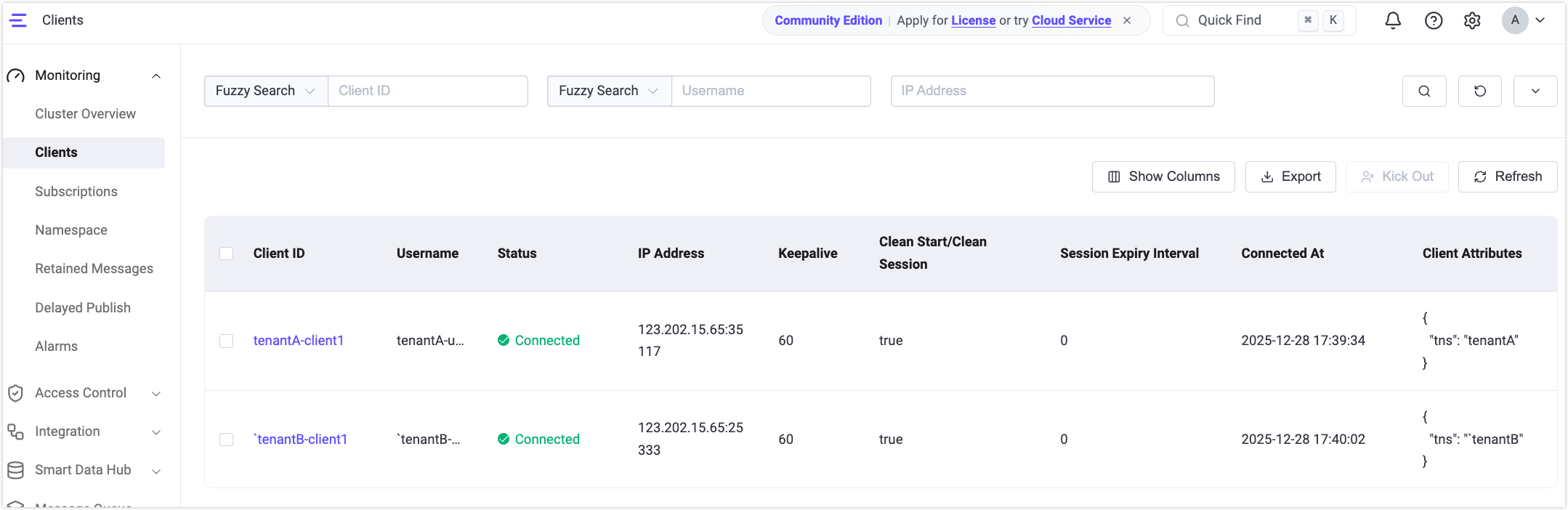Image resolution: width=1568 pixels, height=510 pixels.
Task: Go to Cluster Overview
Action: pyautogui.click(x=85, y=114)
